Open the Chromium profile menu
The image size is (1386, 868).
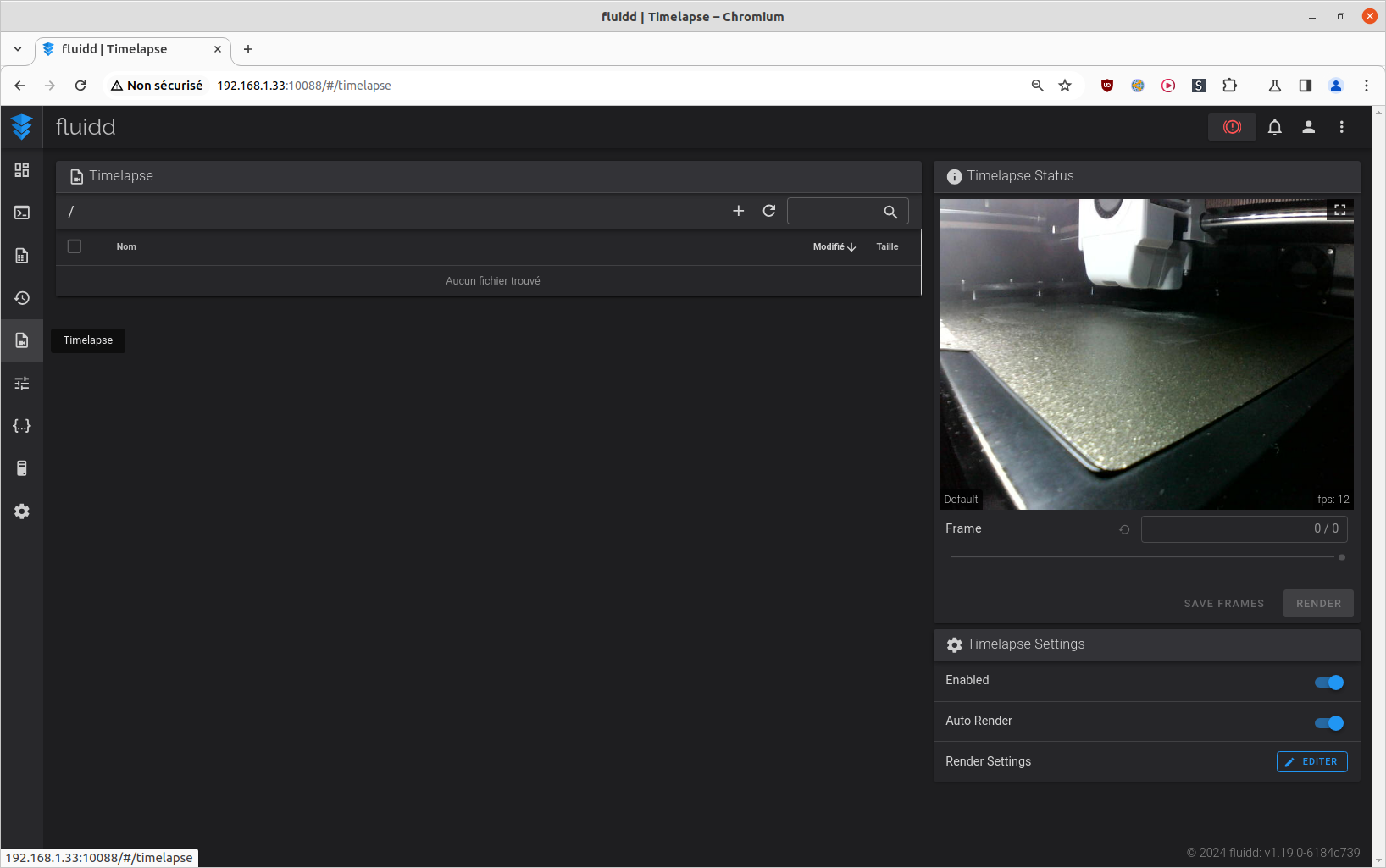tap(1336, 86)
